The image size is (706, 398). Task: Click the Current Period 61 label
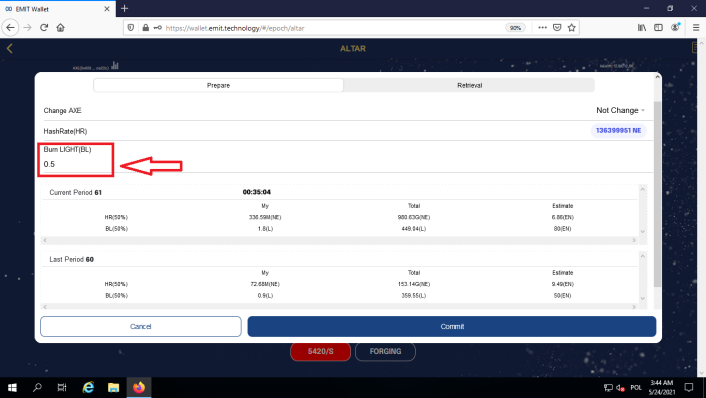(x=75, y=192)
